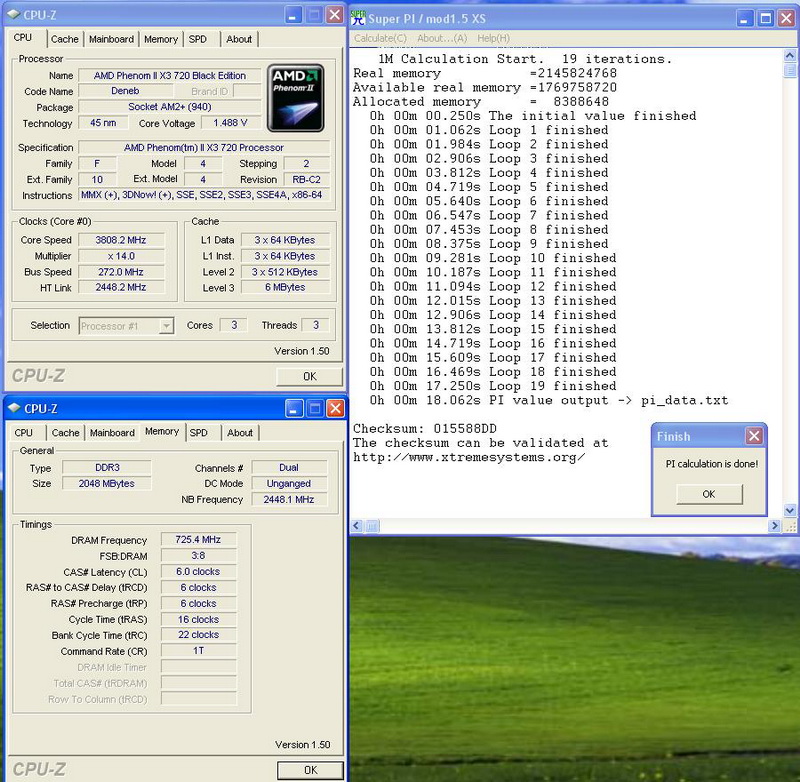Screen dimensions: 800x782
Task: Click the DDR3 memory type value
Action: pyautogui.click(x=107, y=467)
